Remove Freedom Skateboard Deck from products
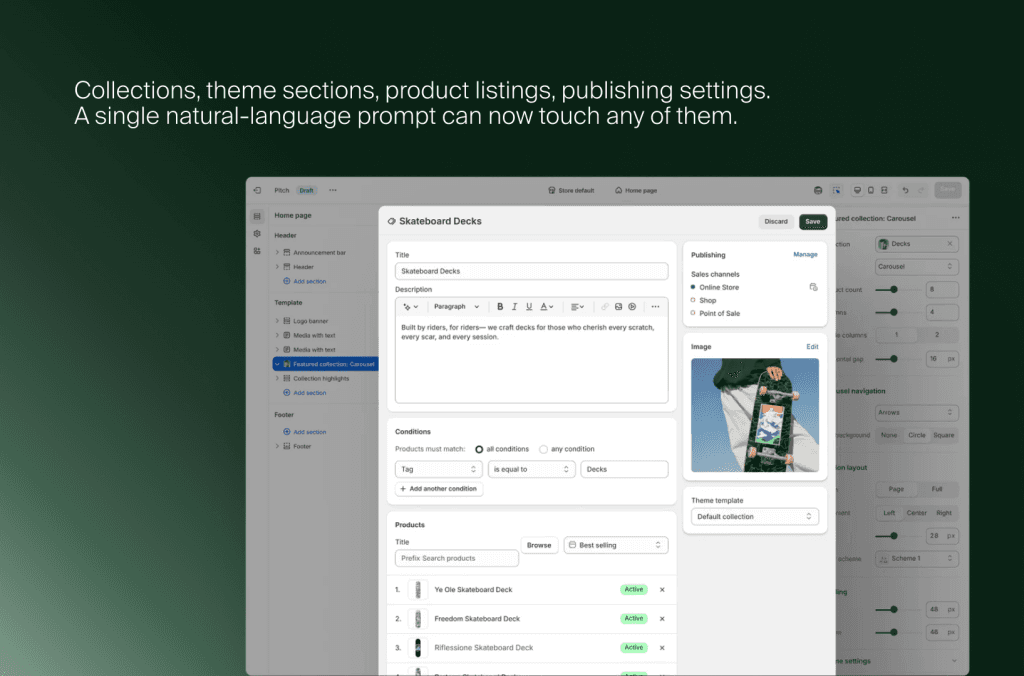 [662, 619]
